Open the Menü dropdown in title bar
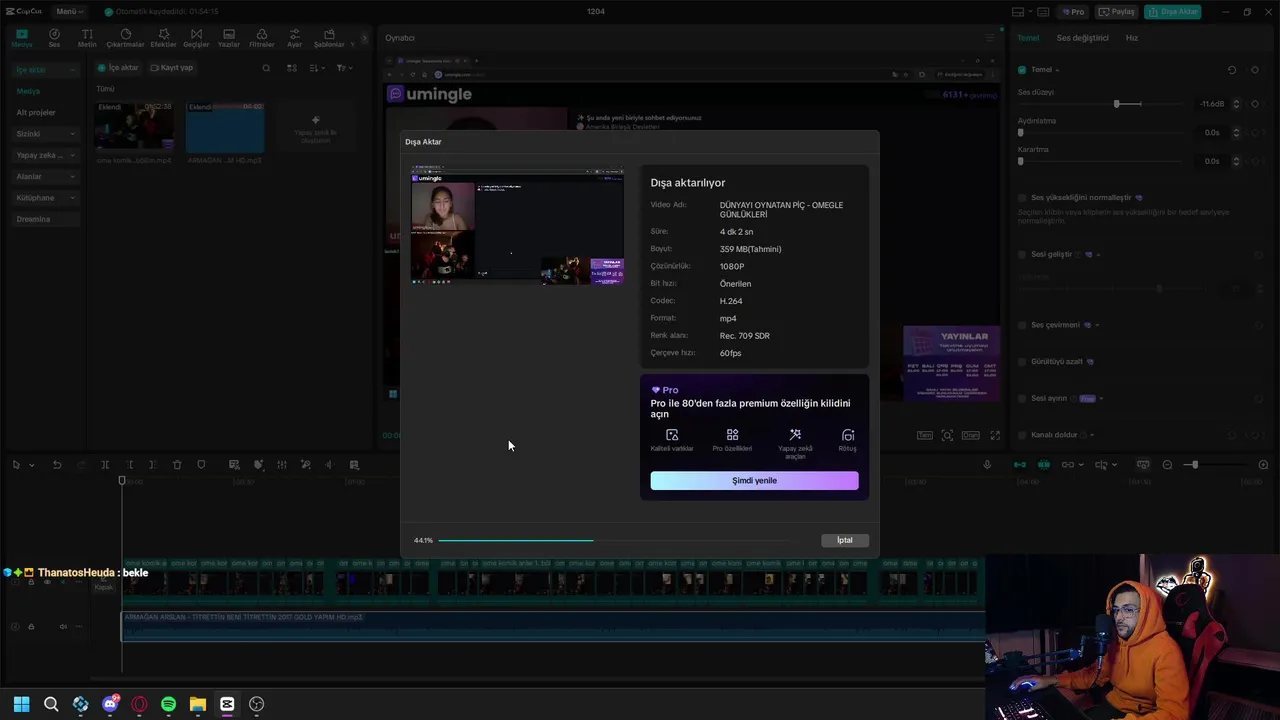 (x=68, y=12)
